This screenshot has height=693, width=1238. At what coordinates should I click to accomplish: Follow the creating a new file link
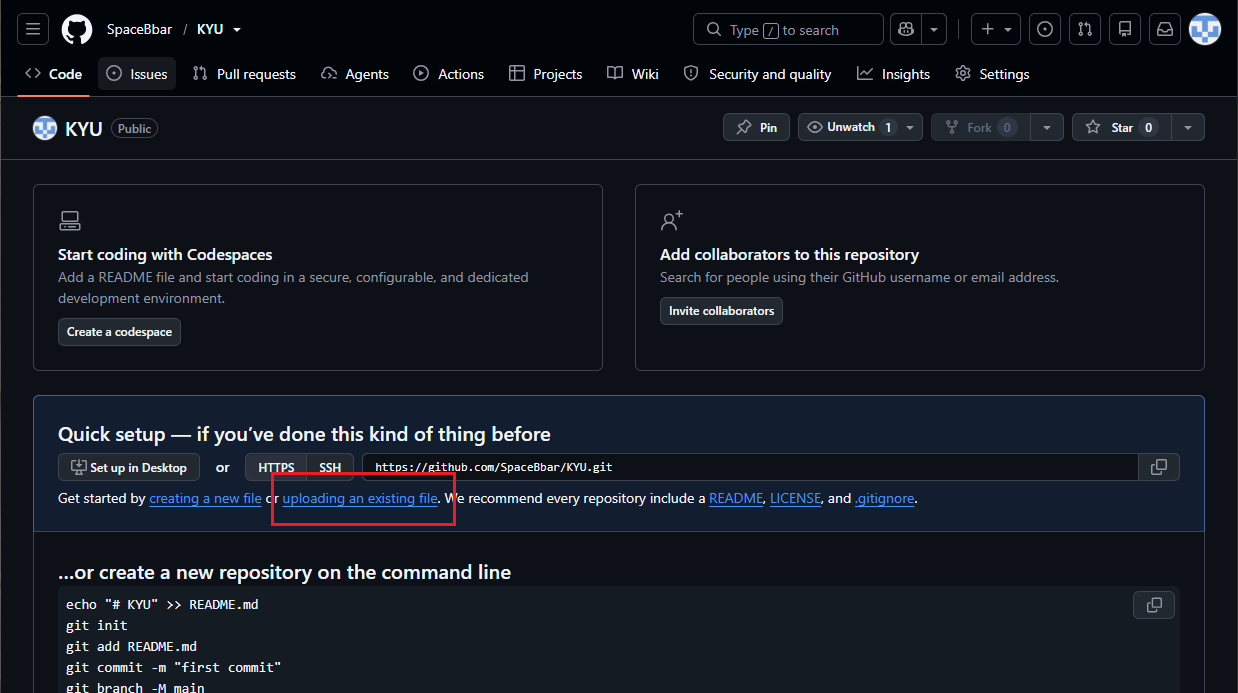click(x=205, y=498)
